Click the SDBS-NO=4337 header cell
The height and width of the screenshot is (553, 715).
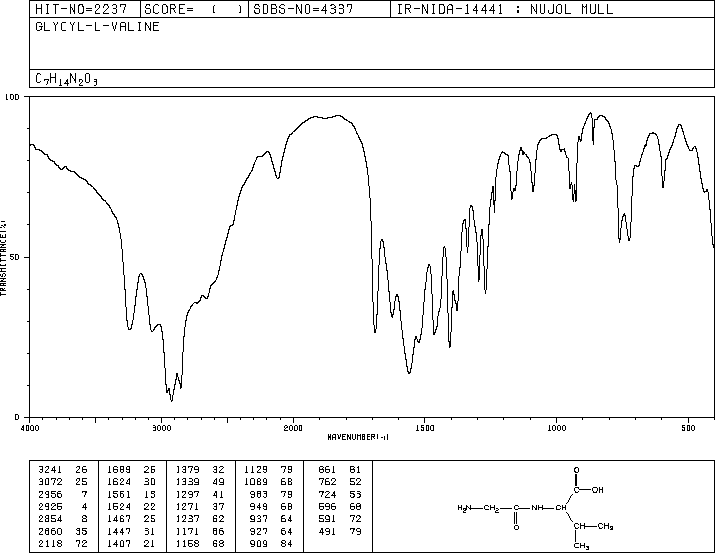coord(303,9)
